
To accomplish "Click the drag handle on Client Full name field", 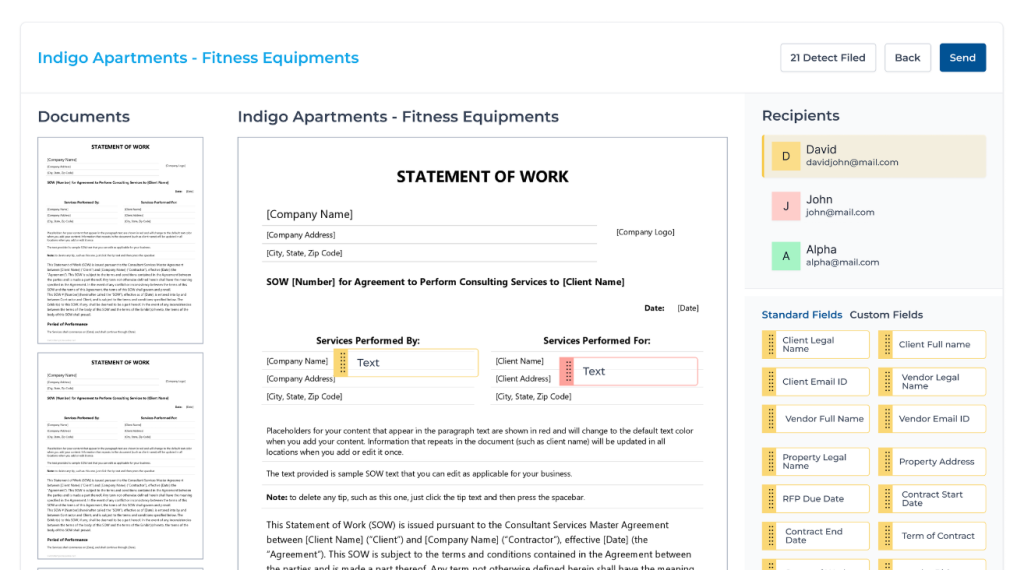I will point(887,344).
